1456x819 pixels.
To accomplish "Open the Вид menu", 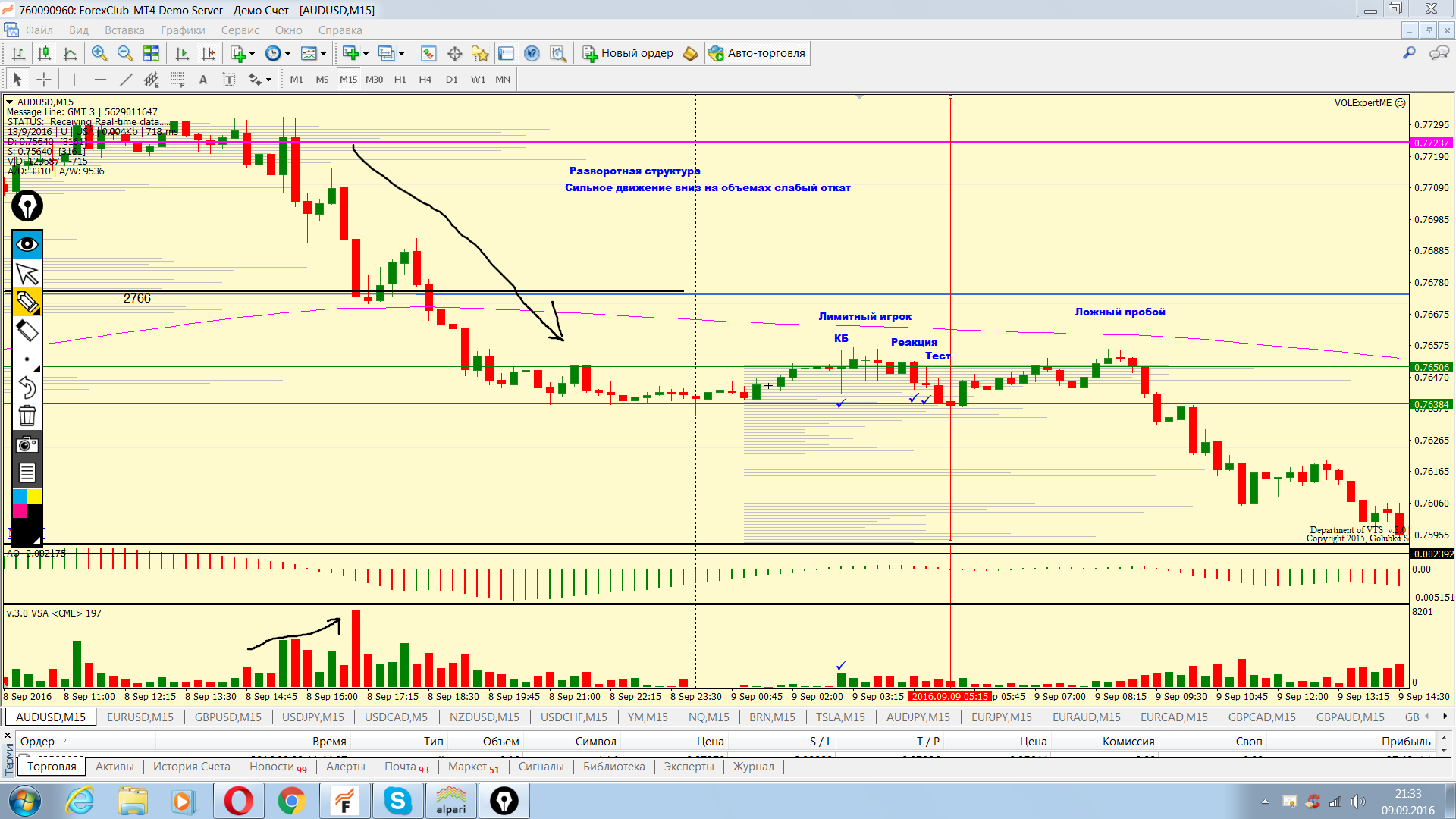I will click(79, 30).
